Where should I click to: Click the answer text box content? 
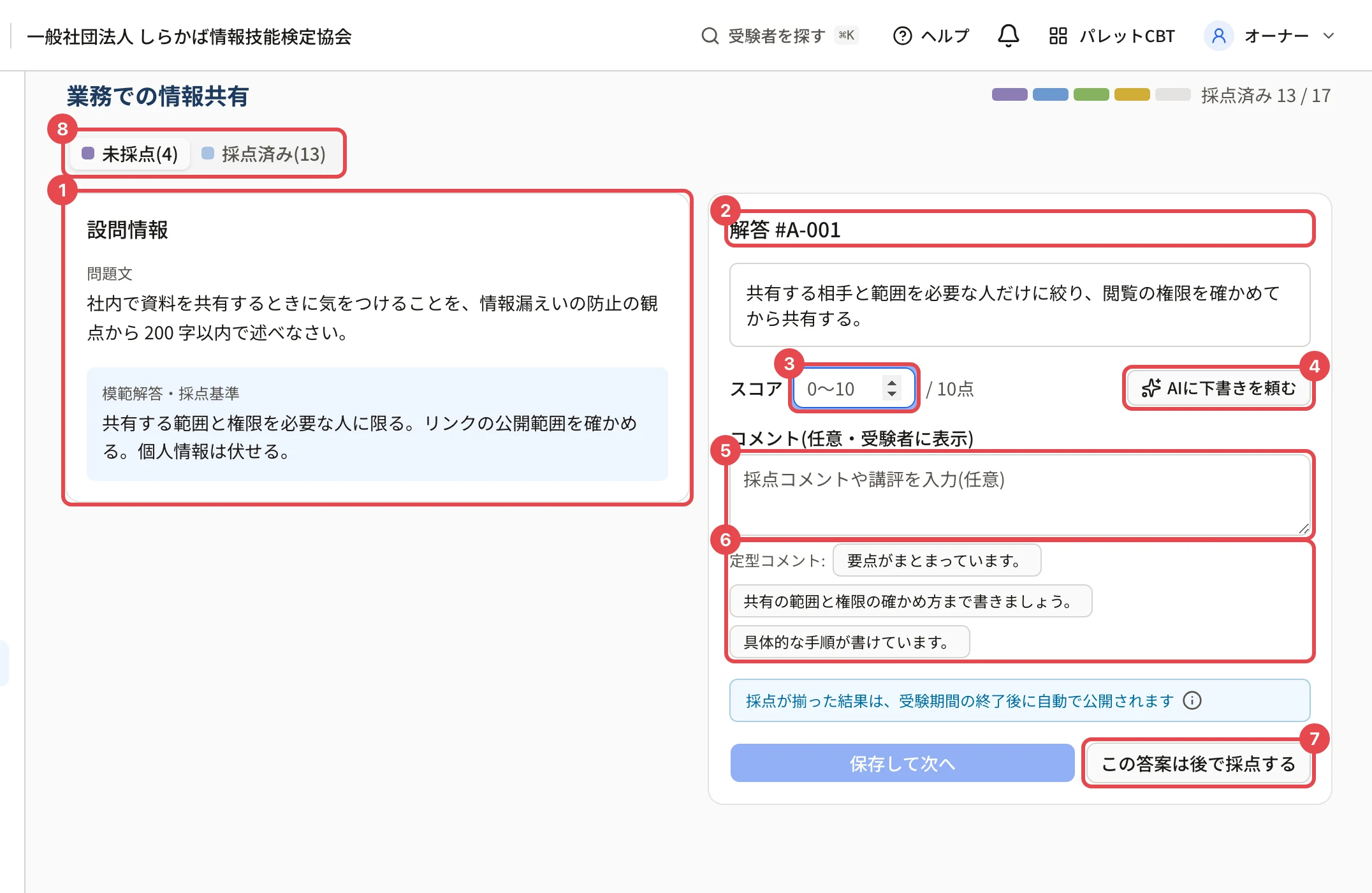point(1019,305)
